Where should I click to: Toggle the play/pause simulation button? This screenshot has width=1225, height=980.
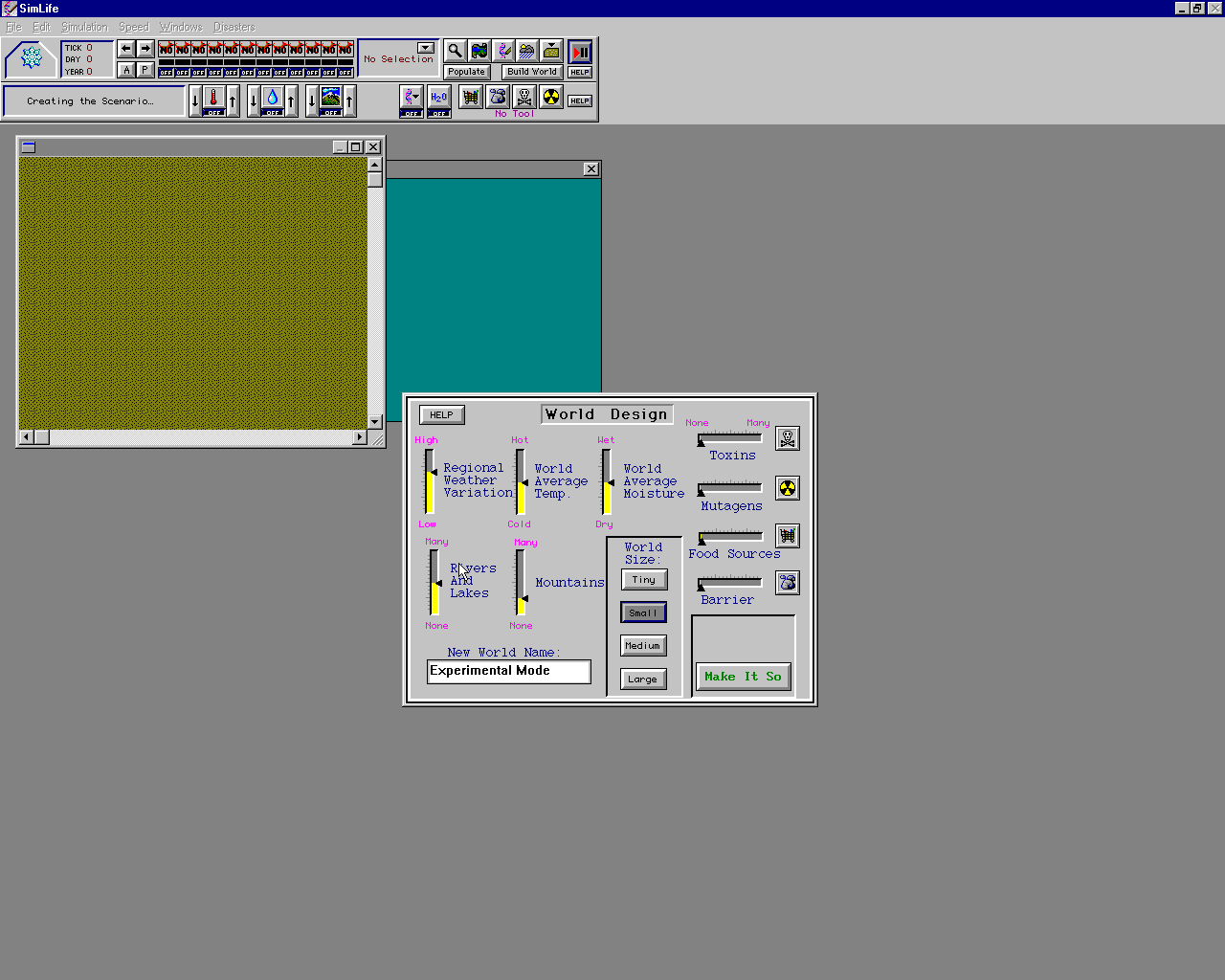point(580,52)
